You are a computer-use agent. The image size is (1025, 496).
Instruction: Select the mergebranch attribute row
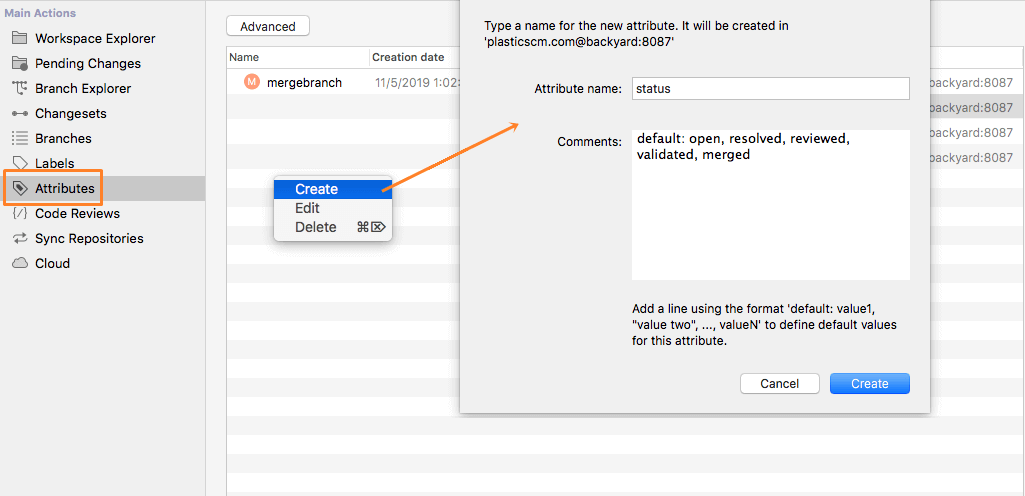343,83
